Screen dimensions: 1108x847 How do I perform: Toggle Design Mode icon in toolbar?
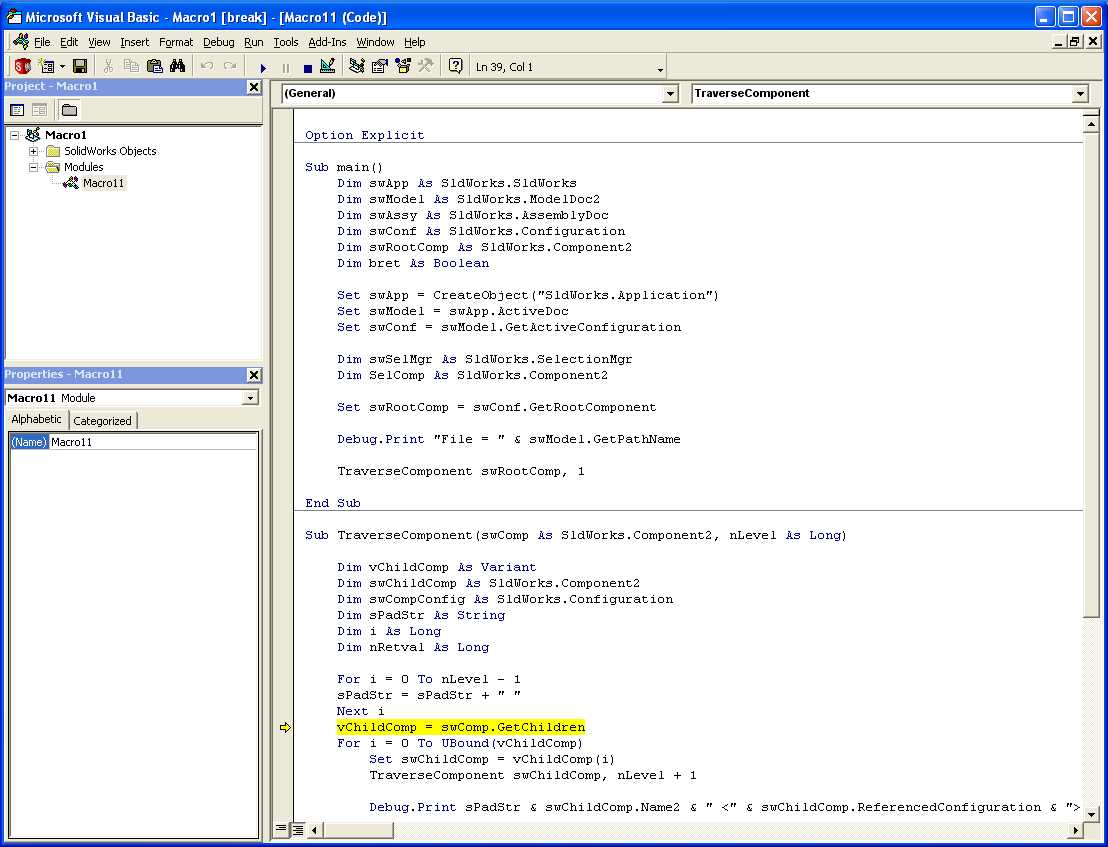(x=328, y=67)
